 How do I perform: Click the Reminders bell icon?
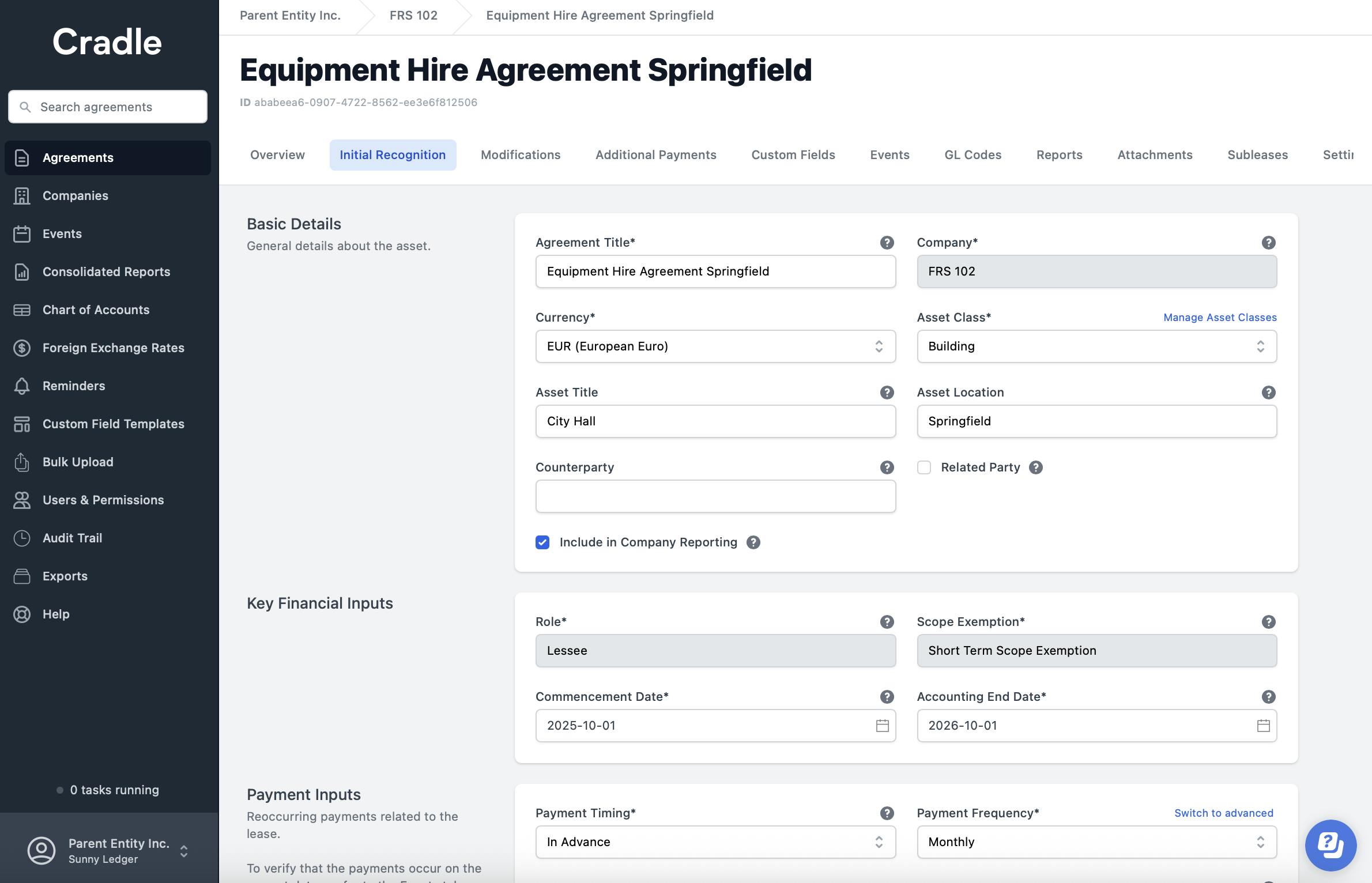22,386
